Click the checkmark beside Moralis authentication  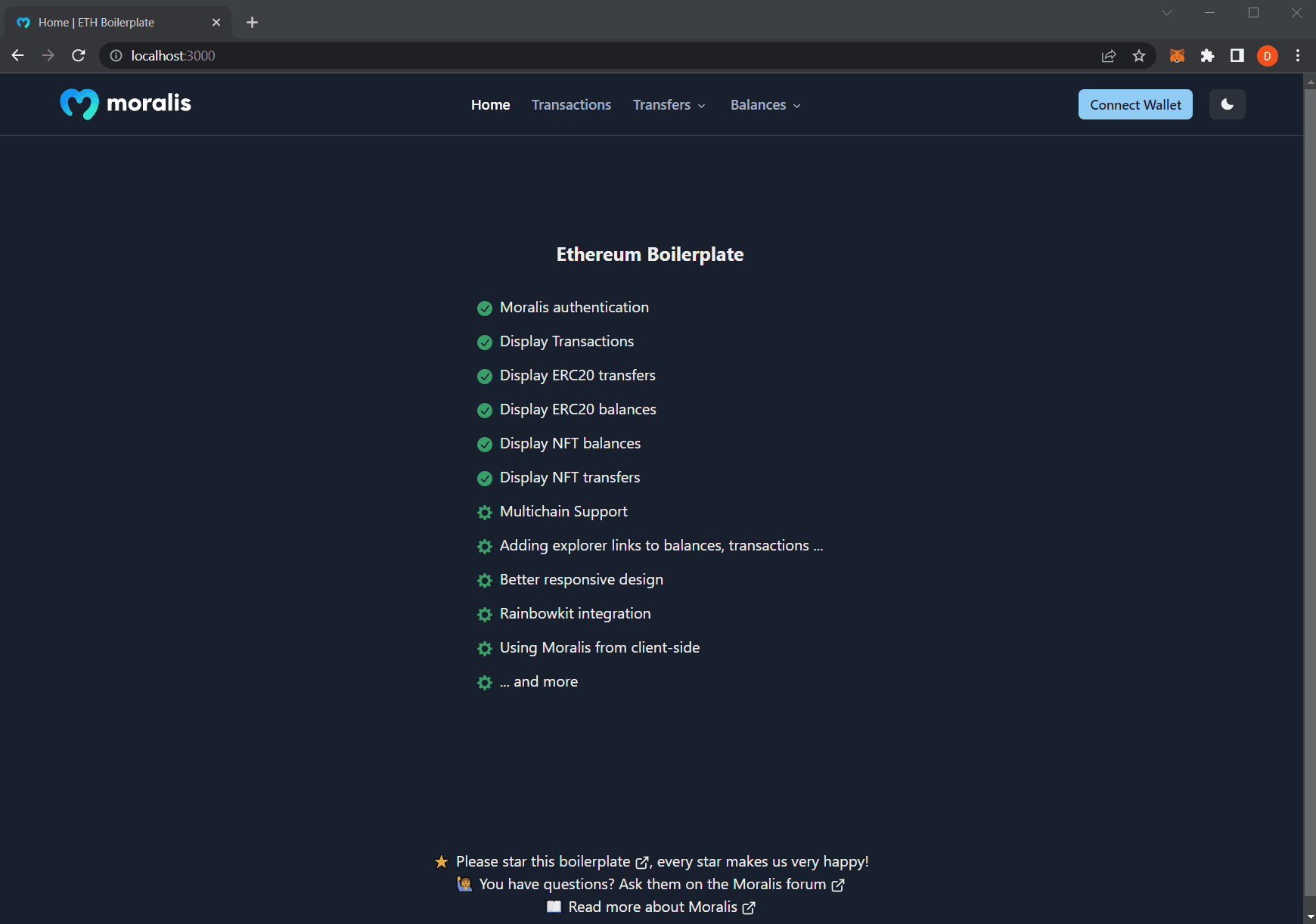pos(484,308)
